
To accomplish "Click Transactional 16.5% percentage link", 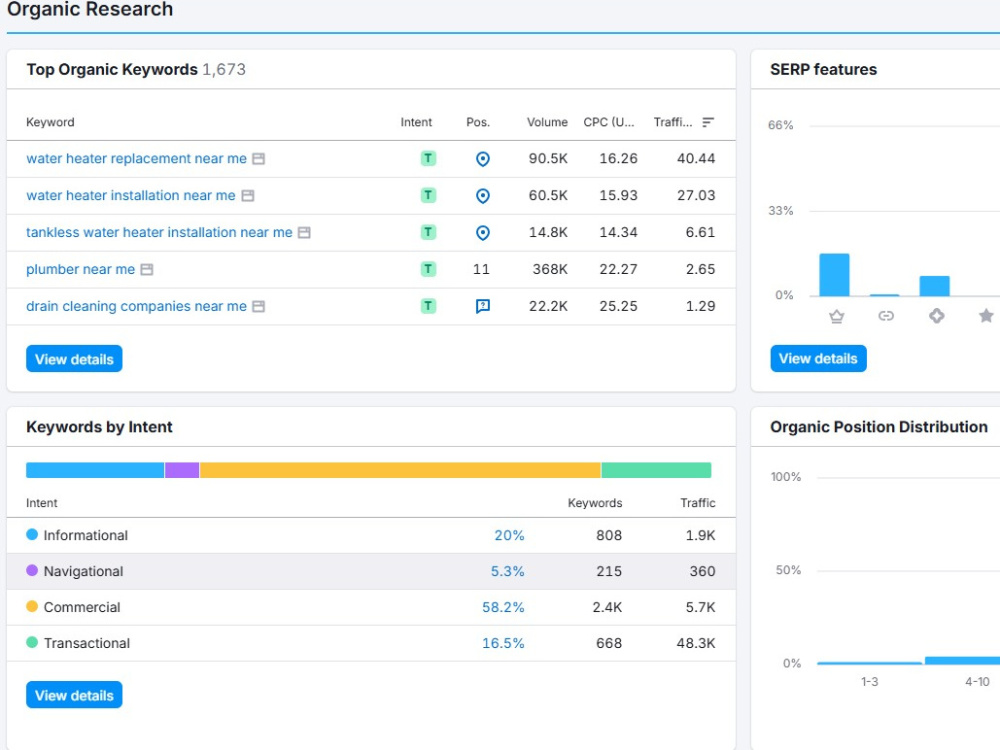I will click(503, 643).
